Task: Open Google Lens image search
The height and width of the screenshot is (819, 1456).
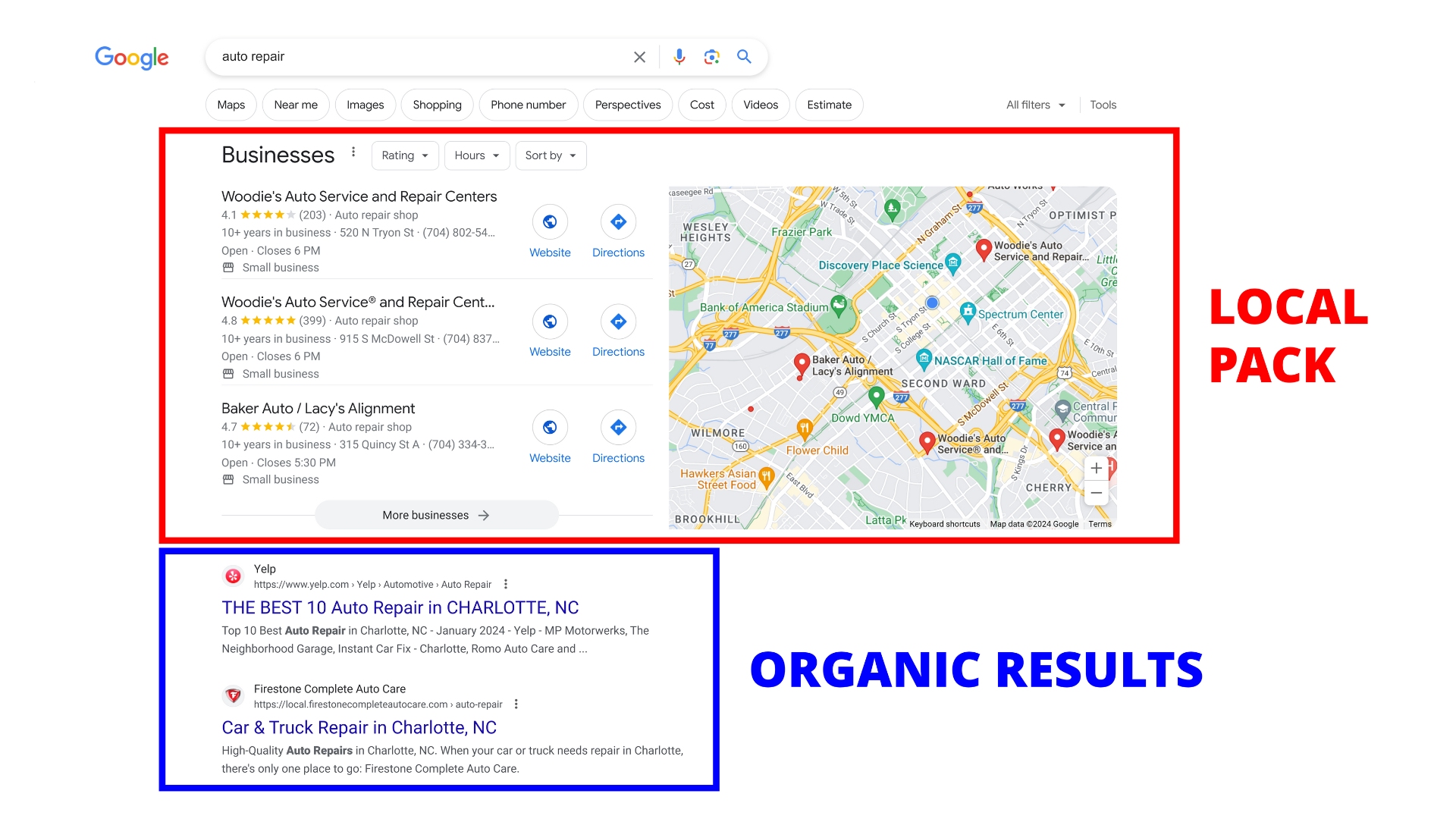Action: click(x=711, y=57)
